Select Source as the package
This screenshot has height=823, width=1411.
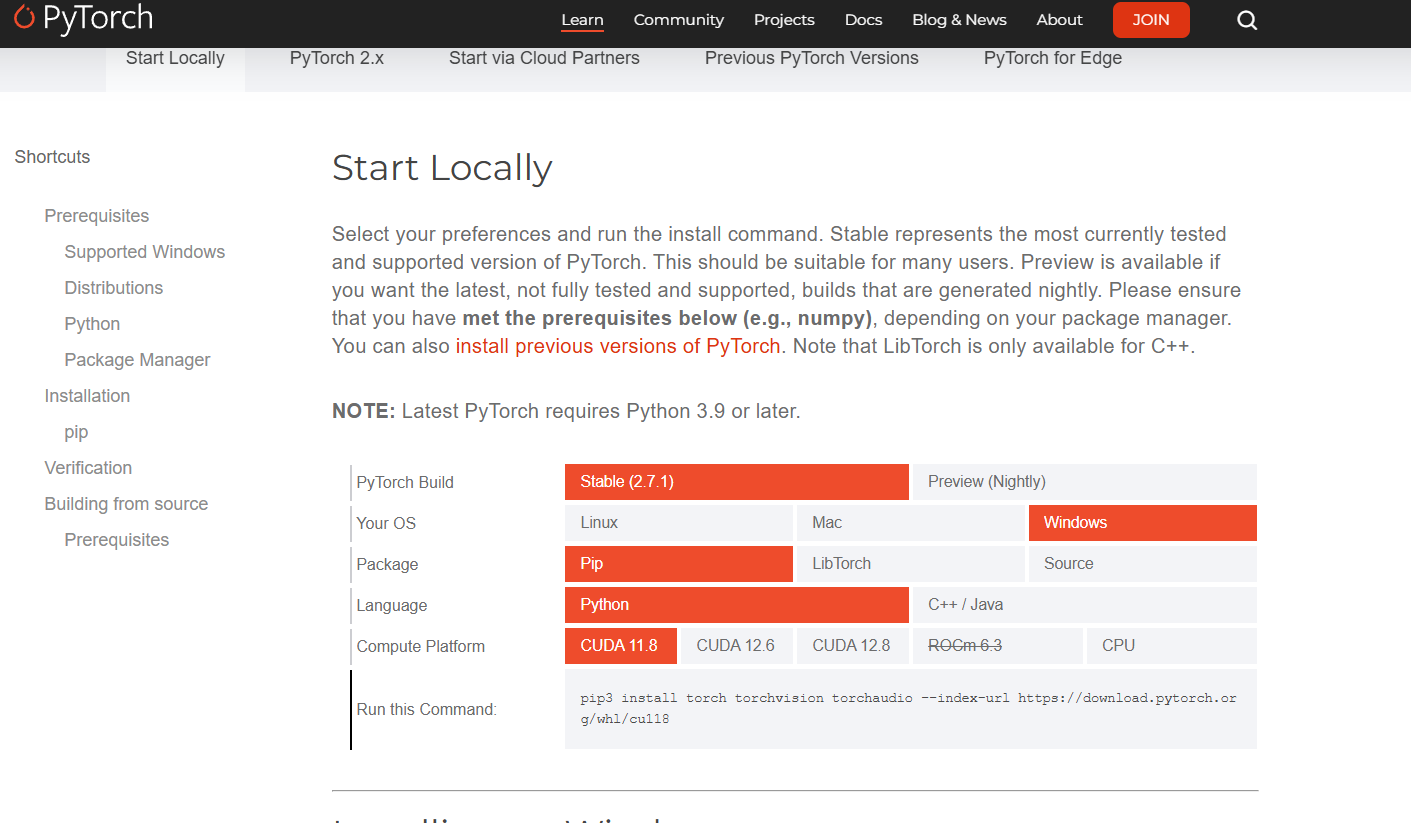1143,564
